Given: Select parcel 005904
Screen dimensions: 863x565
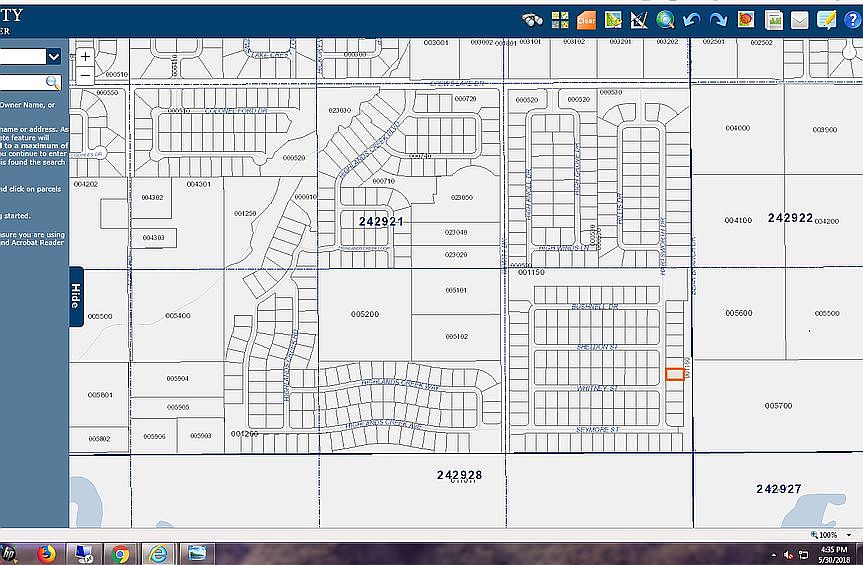Looking at the screenshot, I should coord(178,379).
